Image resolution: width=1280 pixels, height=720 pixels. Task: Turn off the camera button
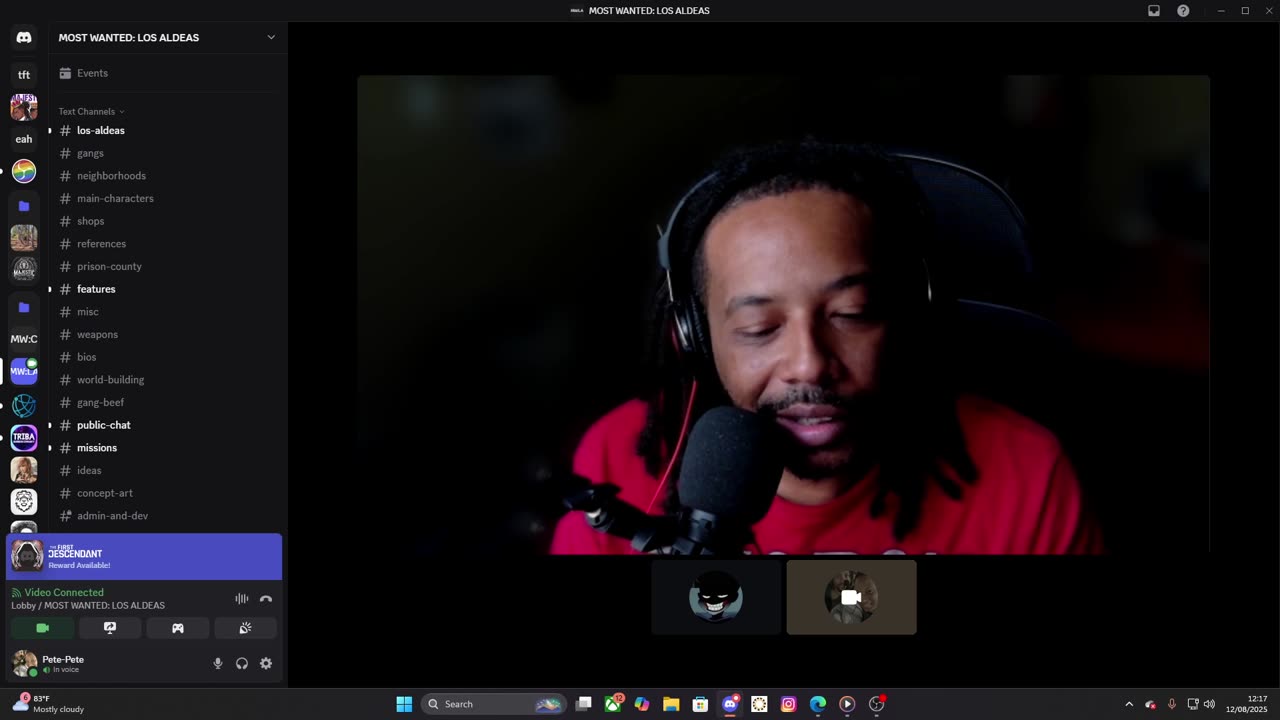point(42,628)
